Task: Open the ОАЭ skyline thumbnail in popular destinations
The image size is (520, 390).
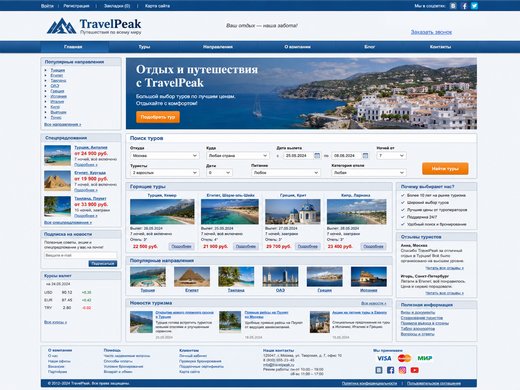Action: tap(280, 277)
